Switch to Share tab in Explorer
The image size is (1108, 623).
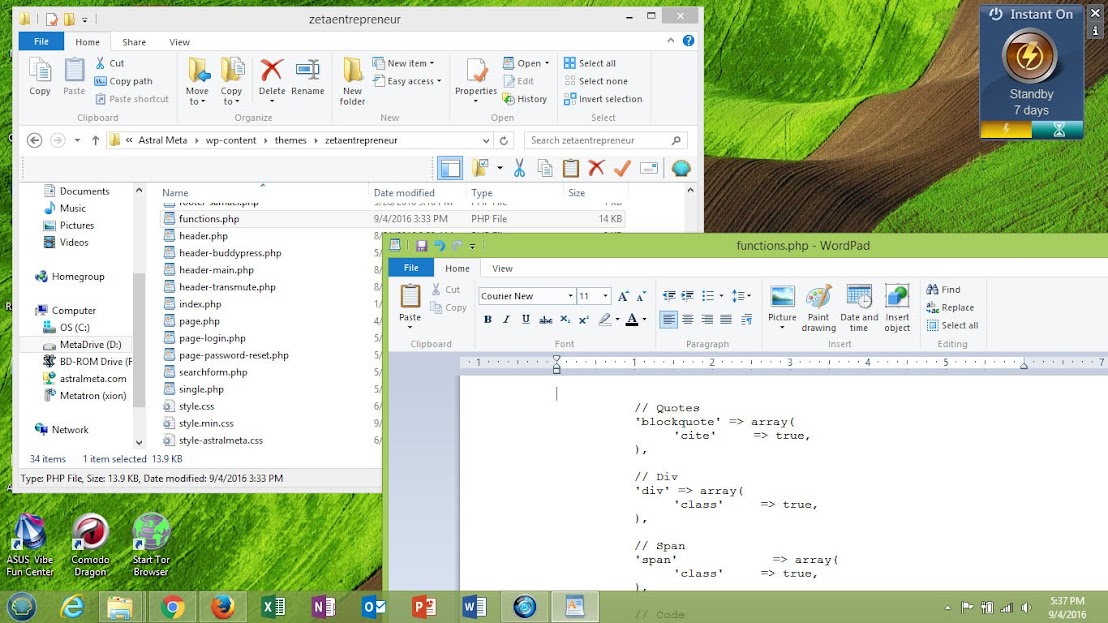(134, 42)
